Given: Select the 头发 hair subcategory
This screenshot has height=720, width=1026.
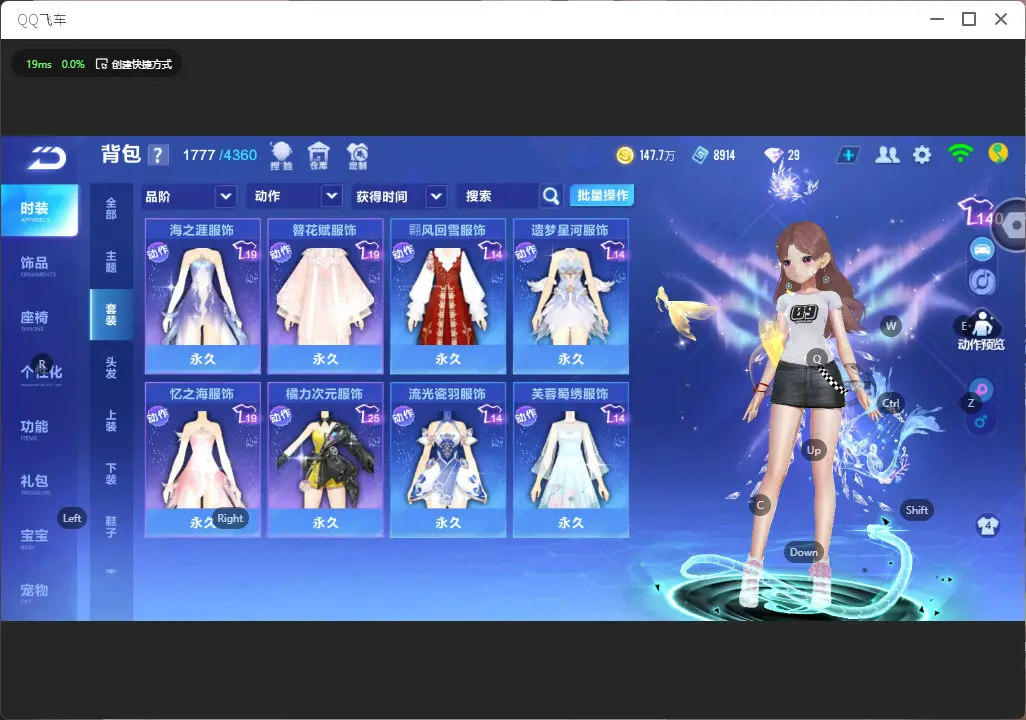Looking at the screenshot, I should [x=111, y=368].
